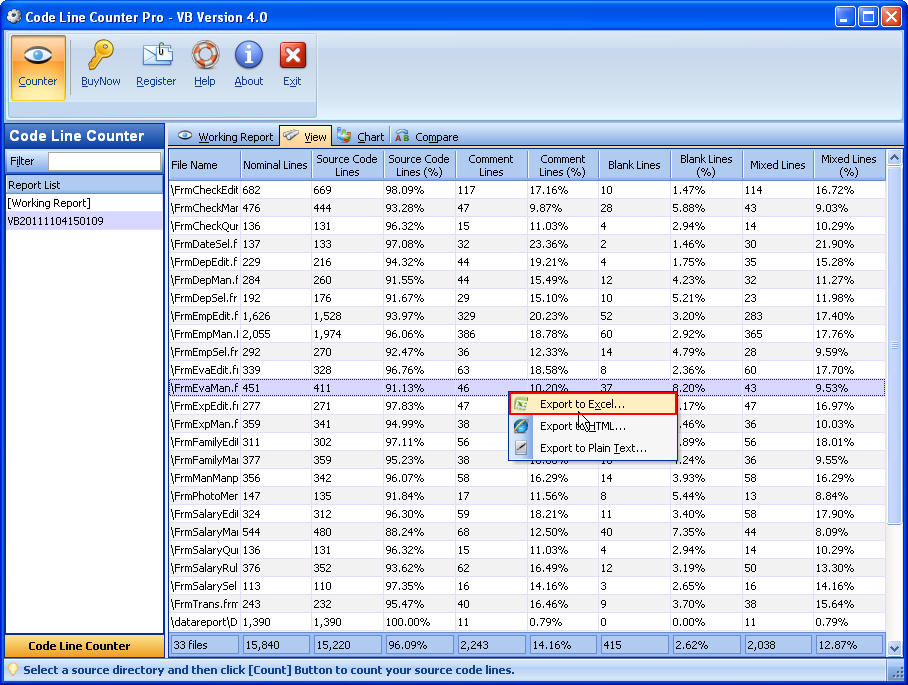Click the 2,055 nominal lines cell

276,334
